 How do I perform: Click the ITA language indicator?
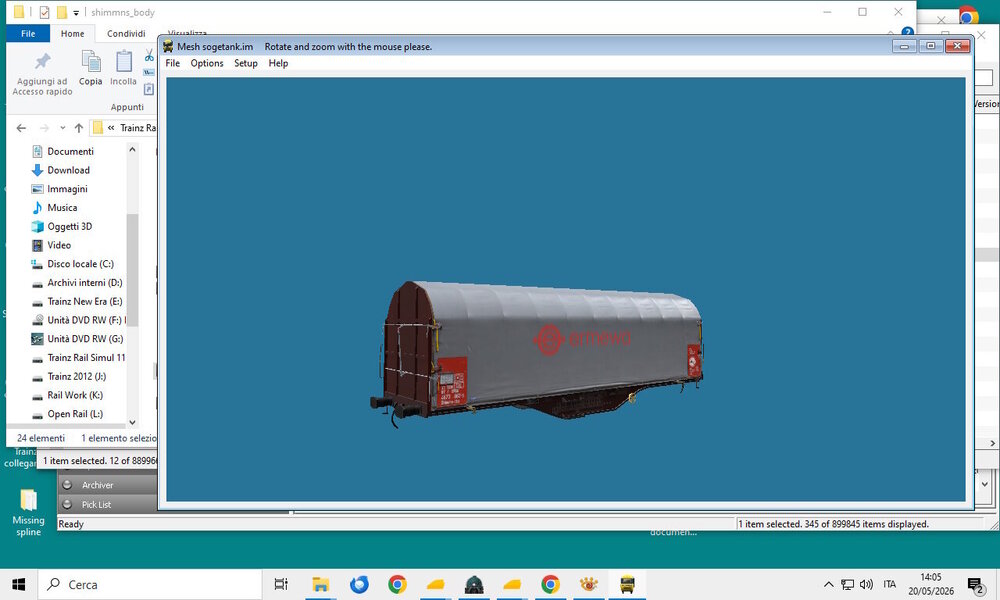coord(890,584)
